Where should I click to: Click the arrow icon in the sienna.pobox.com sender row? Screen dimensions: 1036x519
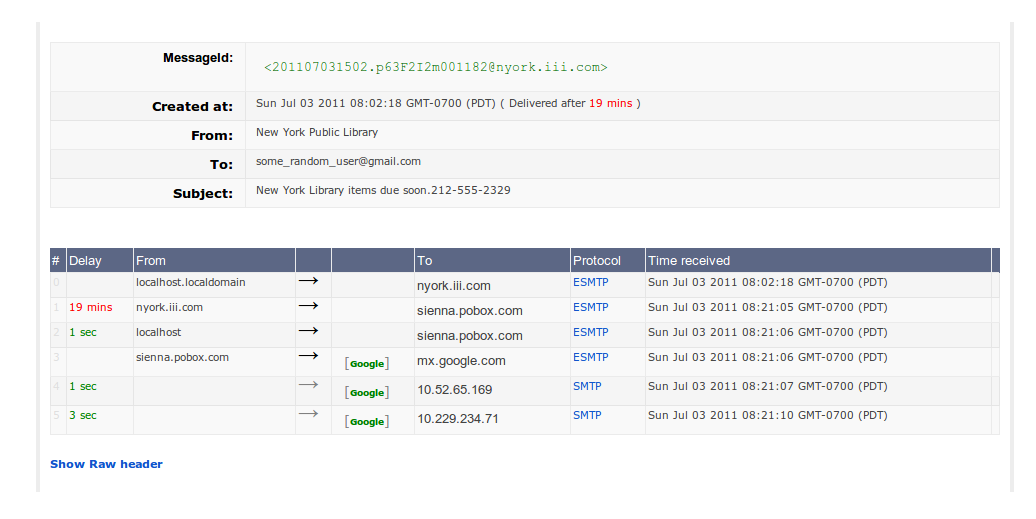pos(309,356)
